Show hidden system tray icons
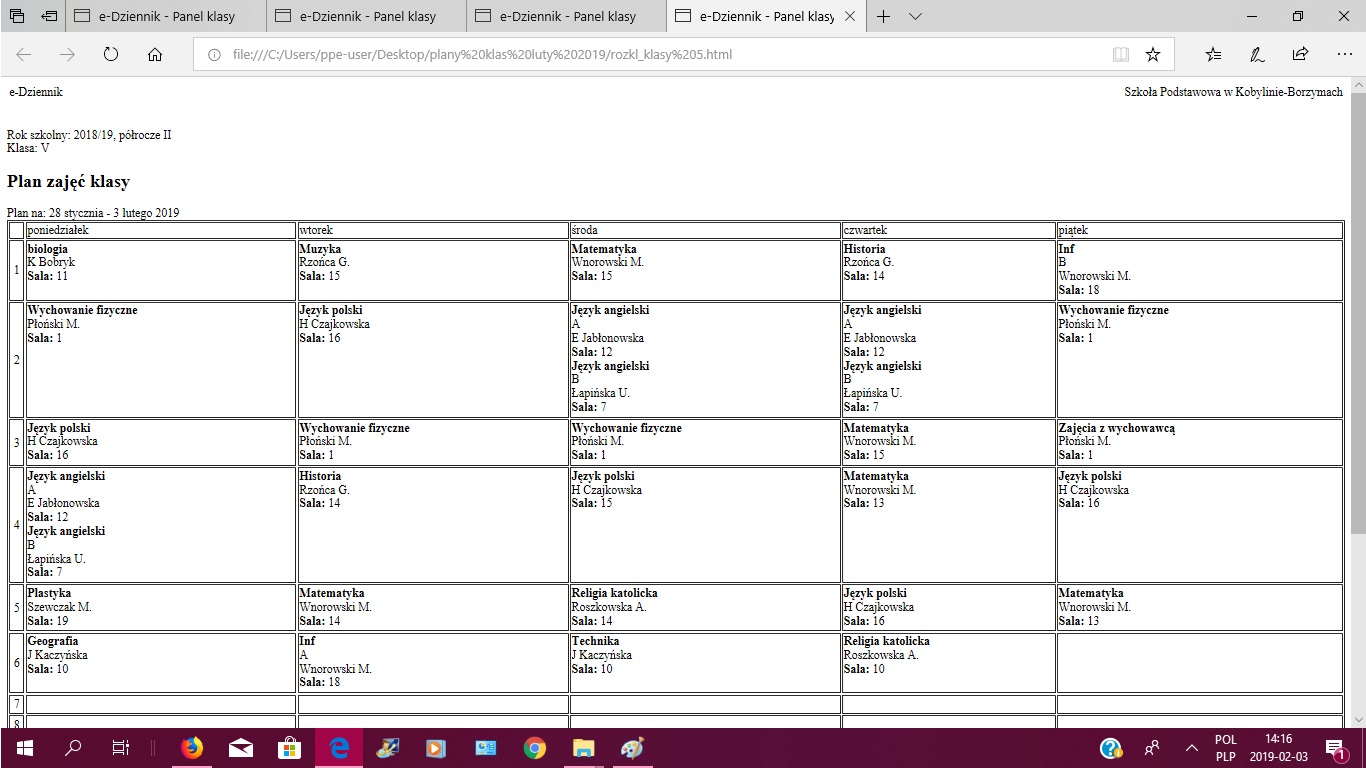The height and width of the screenshot is (768, 1366). 1191,748
